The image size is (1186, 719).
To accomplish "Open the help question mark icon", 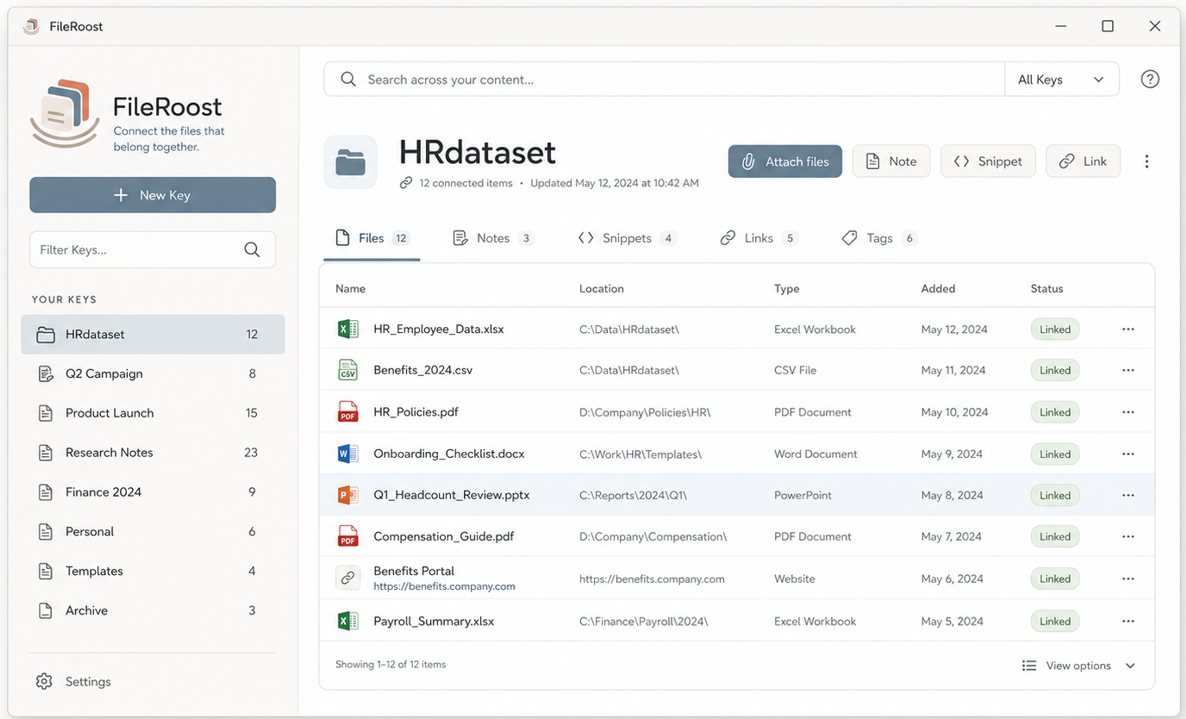I will coord(1150,79).
